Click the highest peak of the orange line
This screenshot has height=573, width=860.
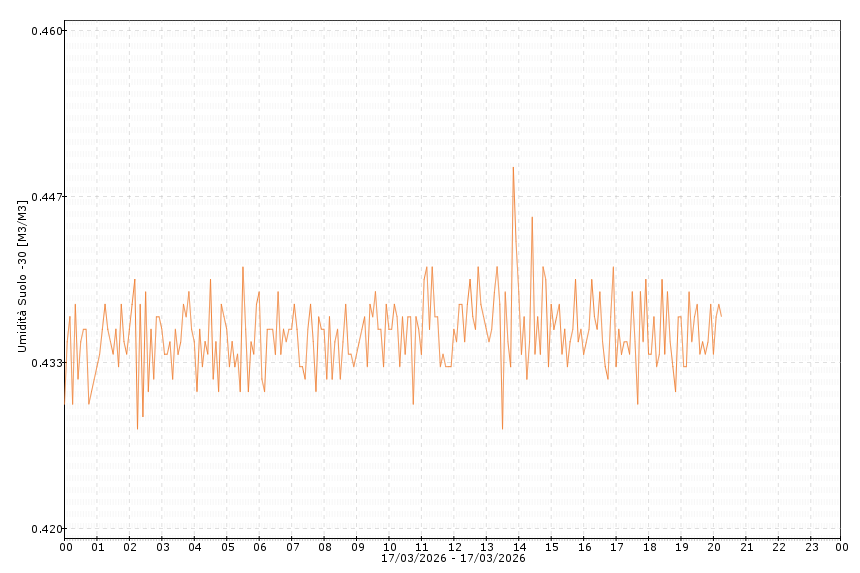pos(513,167)
